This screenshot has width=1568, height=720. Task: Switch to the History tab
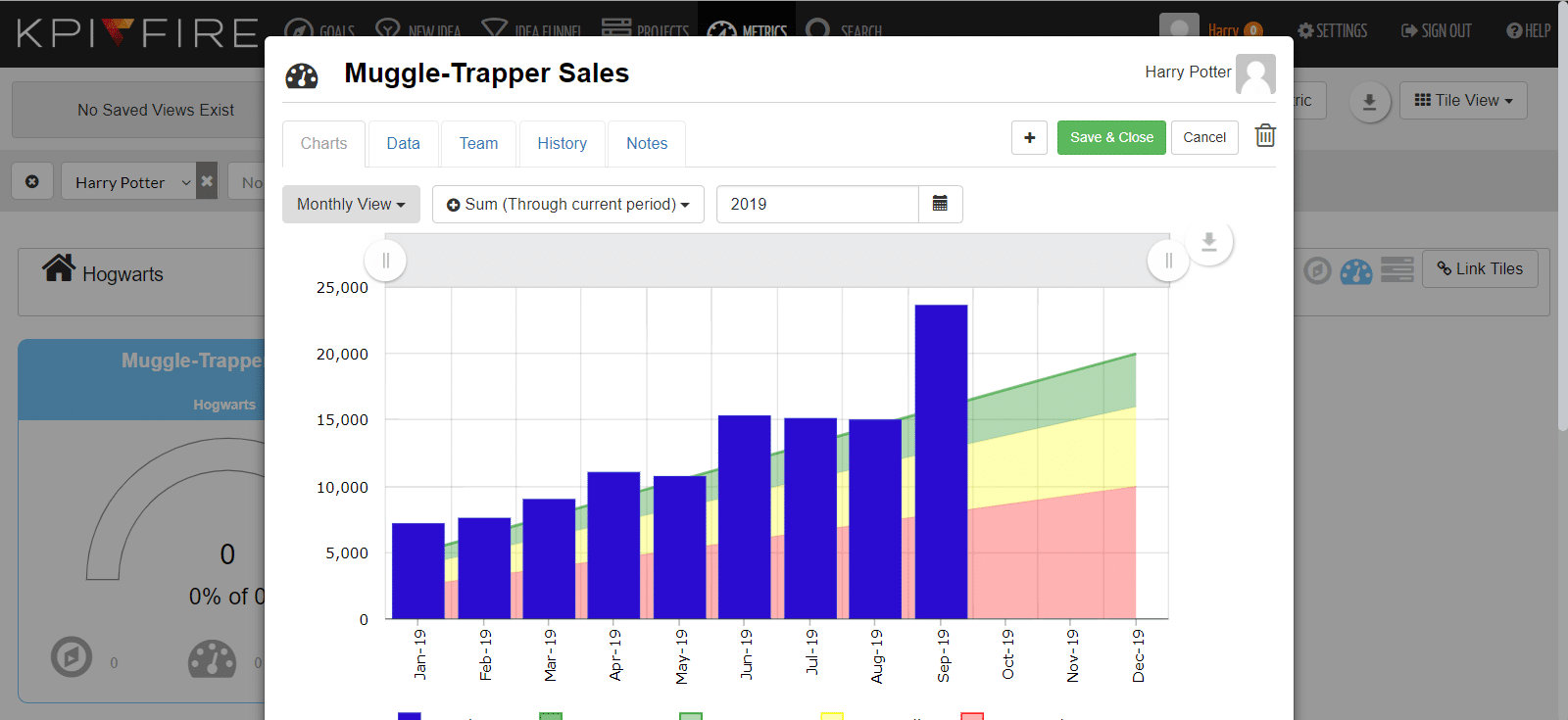click(x=562, y=143)
